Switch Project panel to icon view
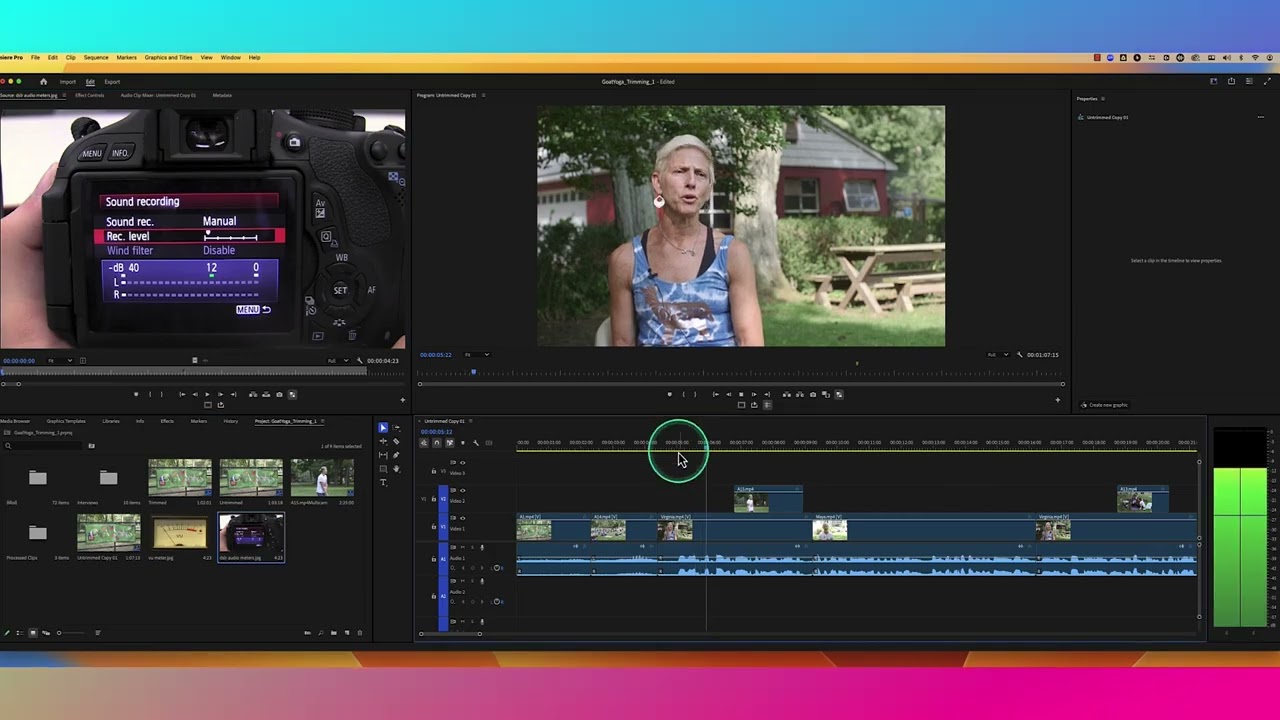The width and height of the screenshot is (1280, 720). coord(33,633)
